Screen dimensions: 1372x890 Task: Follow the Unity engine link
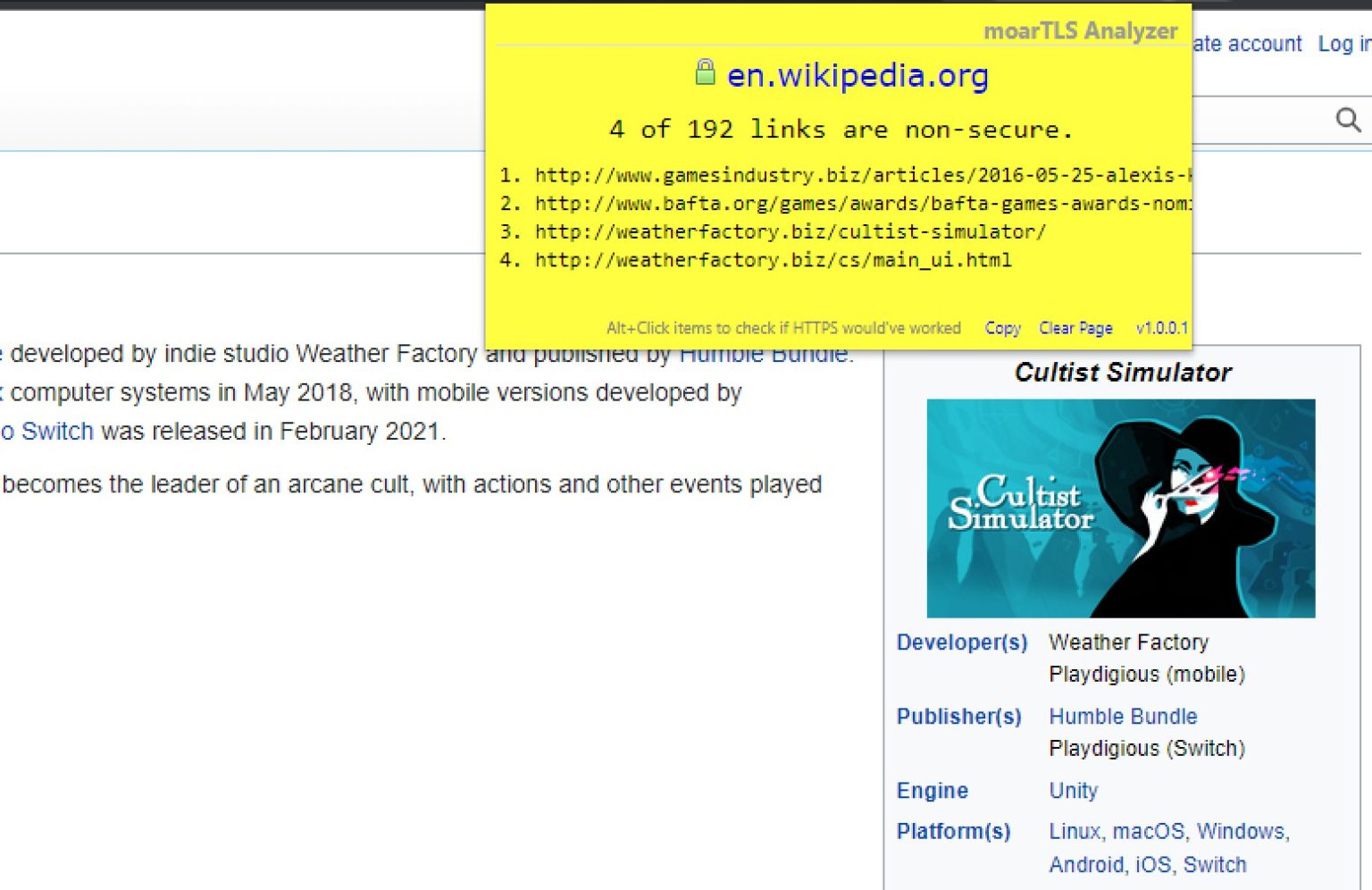pos(1073,791)
